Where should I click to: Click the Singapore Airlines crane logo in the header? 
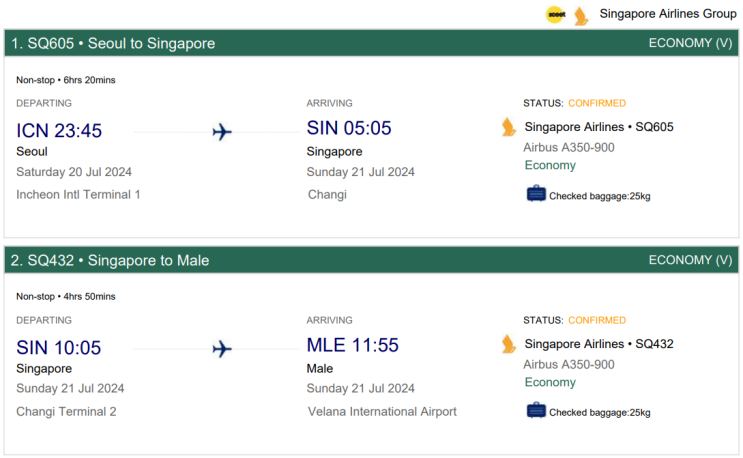[581, 15]
